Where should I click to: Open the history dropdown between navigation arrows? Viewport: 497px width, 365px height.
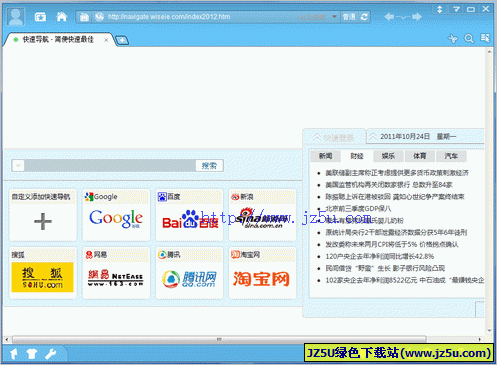pyautogui.click(x=403, y=17)
